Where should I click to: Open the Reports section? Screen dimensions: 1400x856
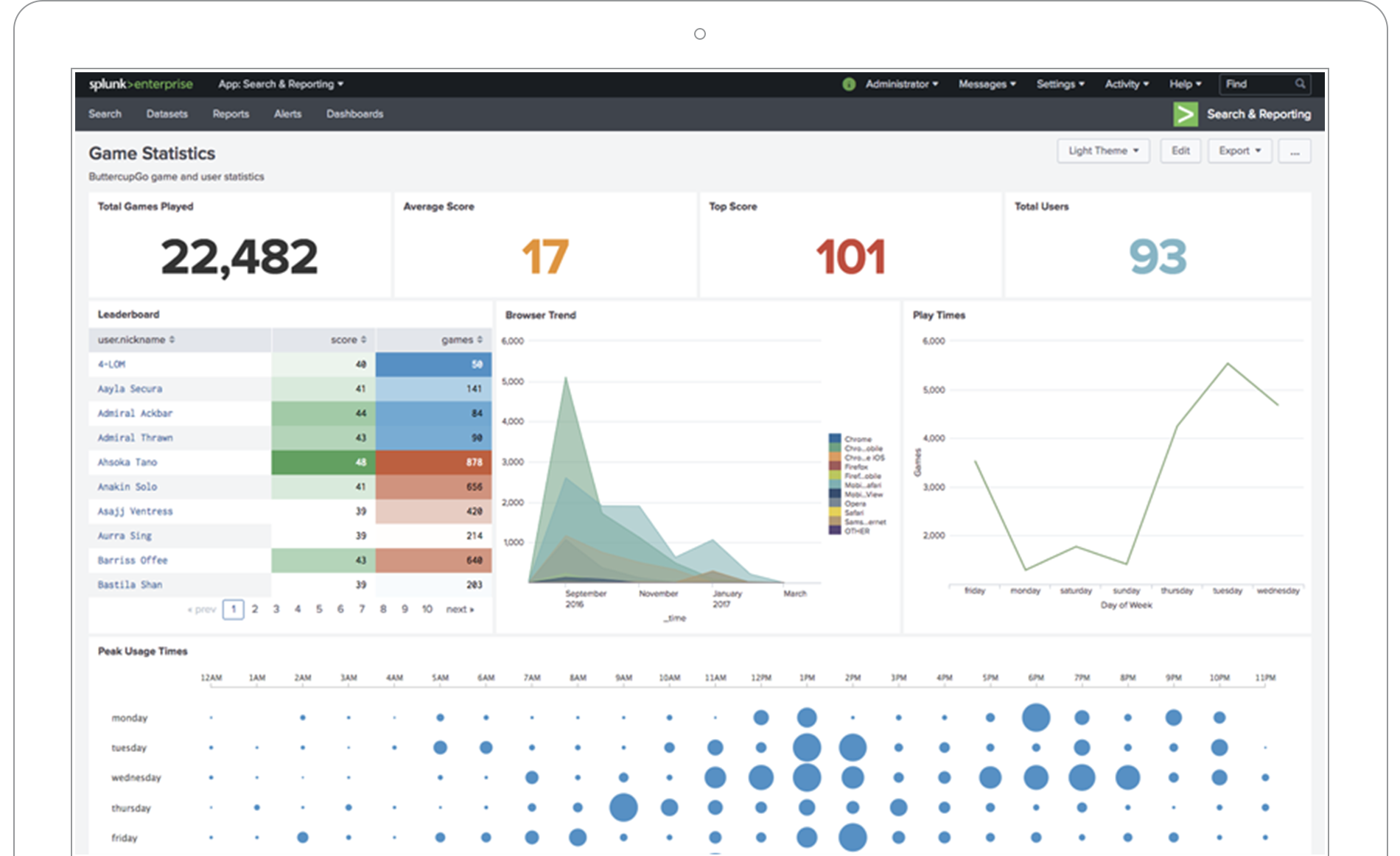pyautogui.click(x=230, y=114)
